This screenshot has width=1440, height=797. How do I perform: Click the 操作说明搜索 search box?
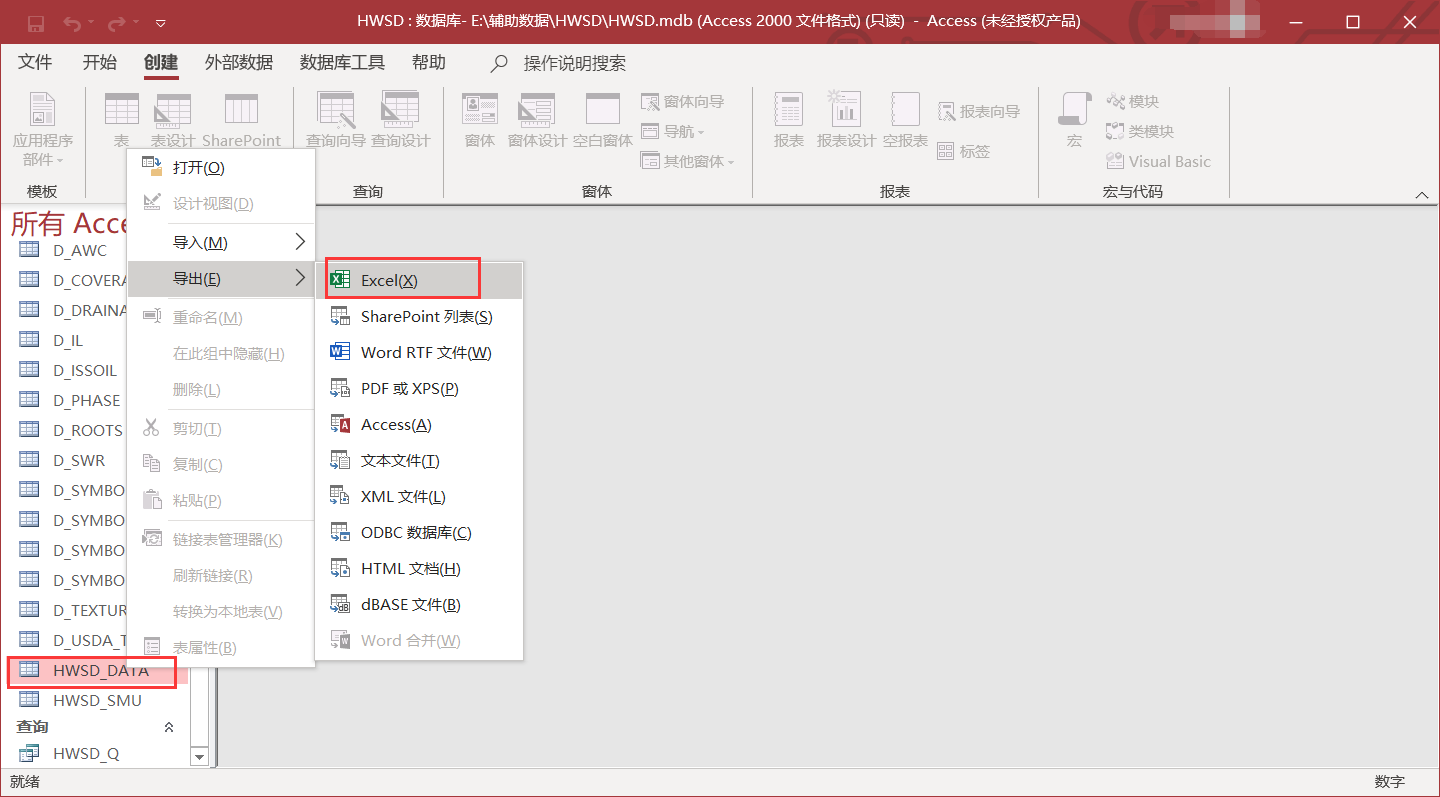click(575, 63)
